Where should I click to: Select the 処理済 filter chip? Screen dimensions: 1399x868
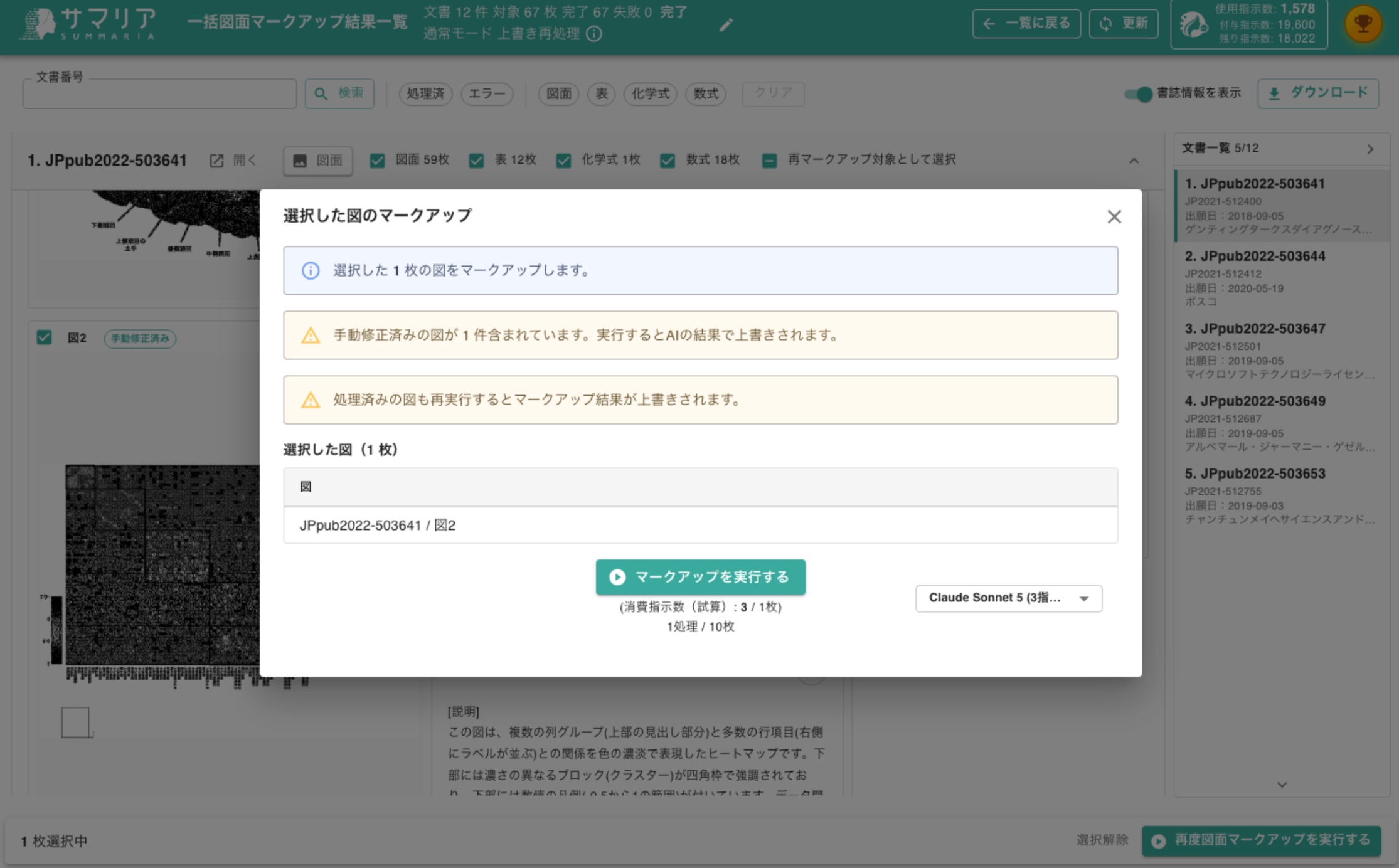tap(425, 94)
